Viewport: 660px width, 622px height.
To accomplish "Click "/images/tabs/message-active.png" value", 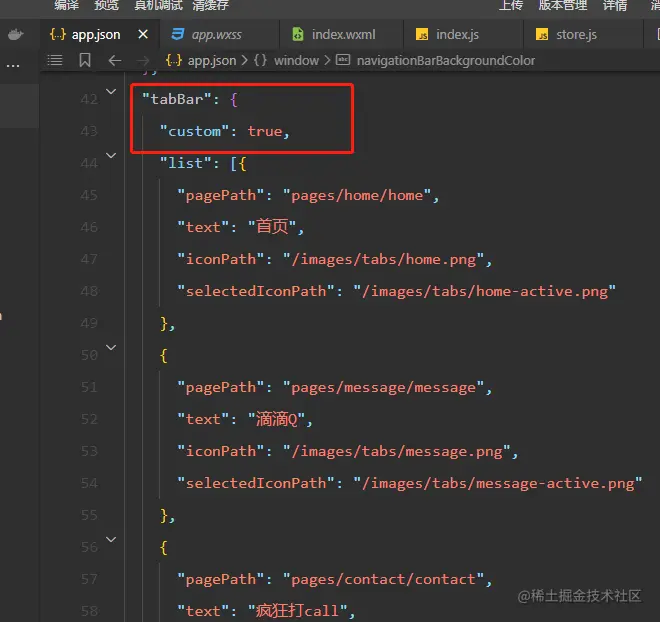I will tap(498, 483).
